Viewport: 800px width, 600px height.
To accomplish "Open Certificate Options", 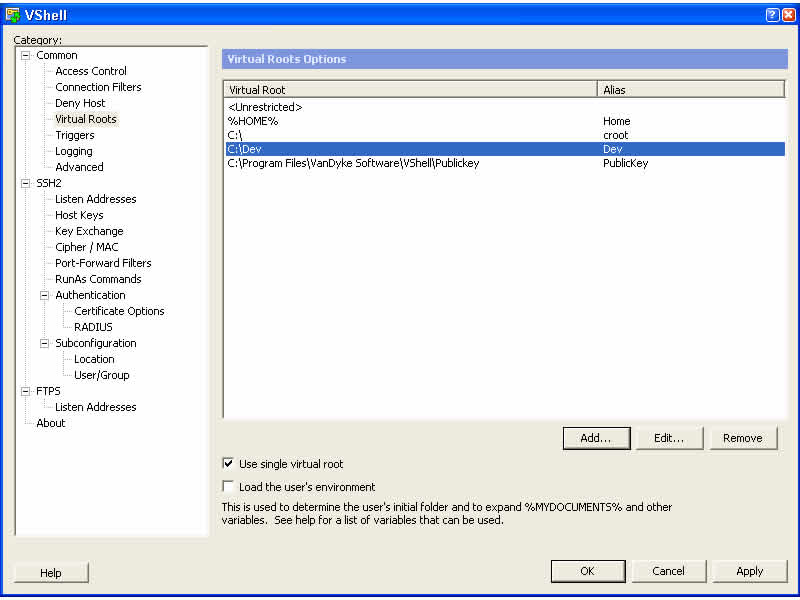I will (119, 311).
